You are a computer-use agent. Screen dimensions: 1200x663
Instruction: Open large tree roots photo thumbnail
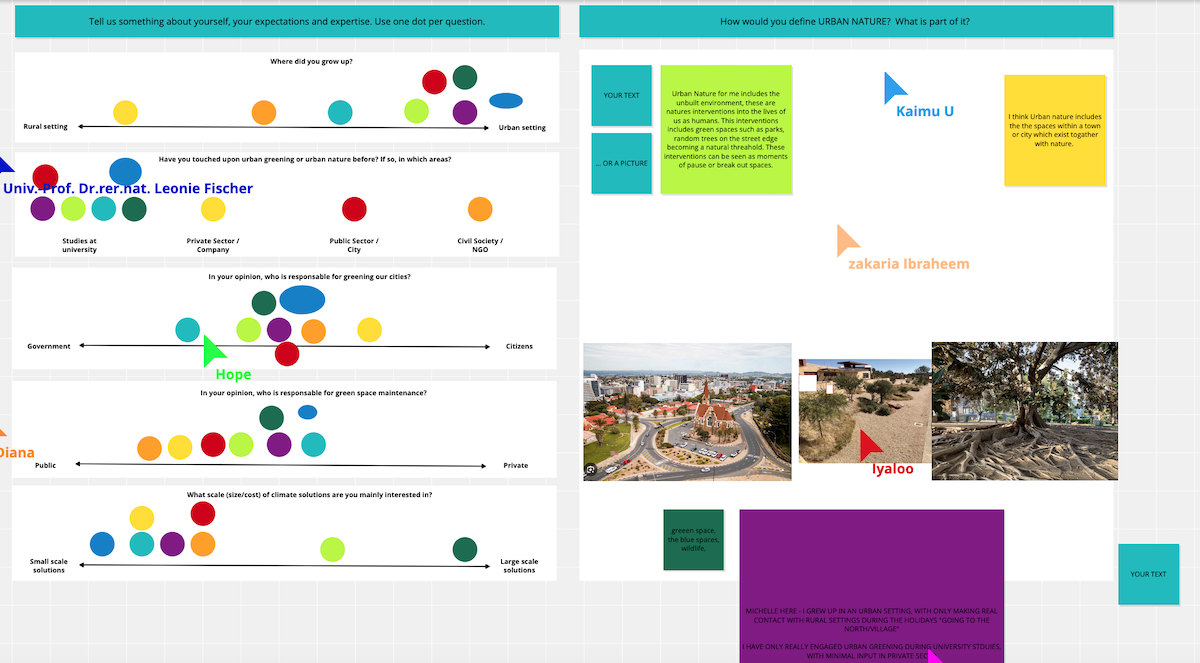click(1025, 411)
